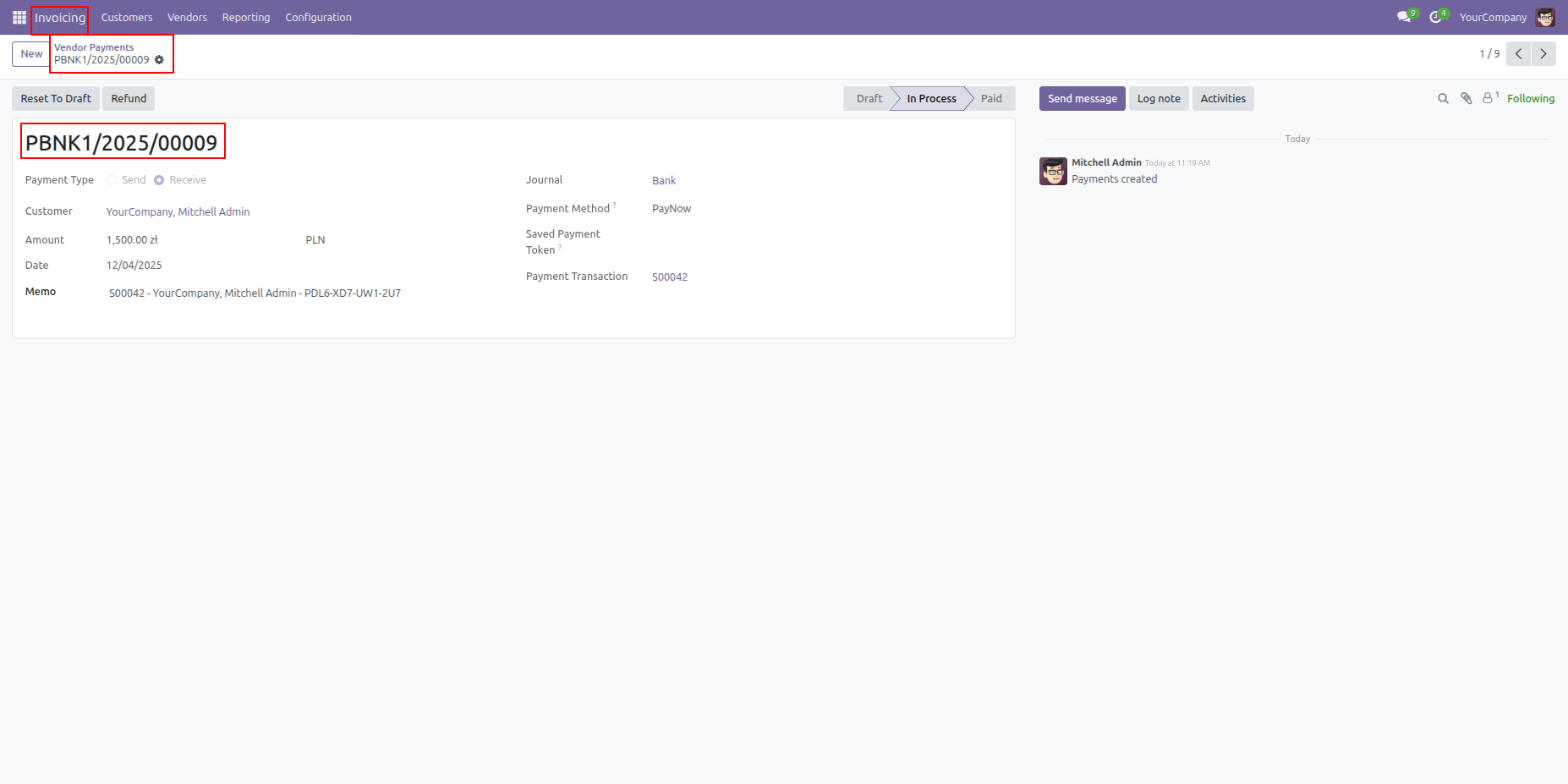This screenshot has height=784, width=1568.
Task: Open the Activities button in chatter
Action: 1223,99
